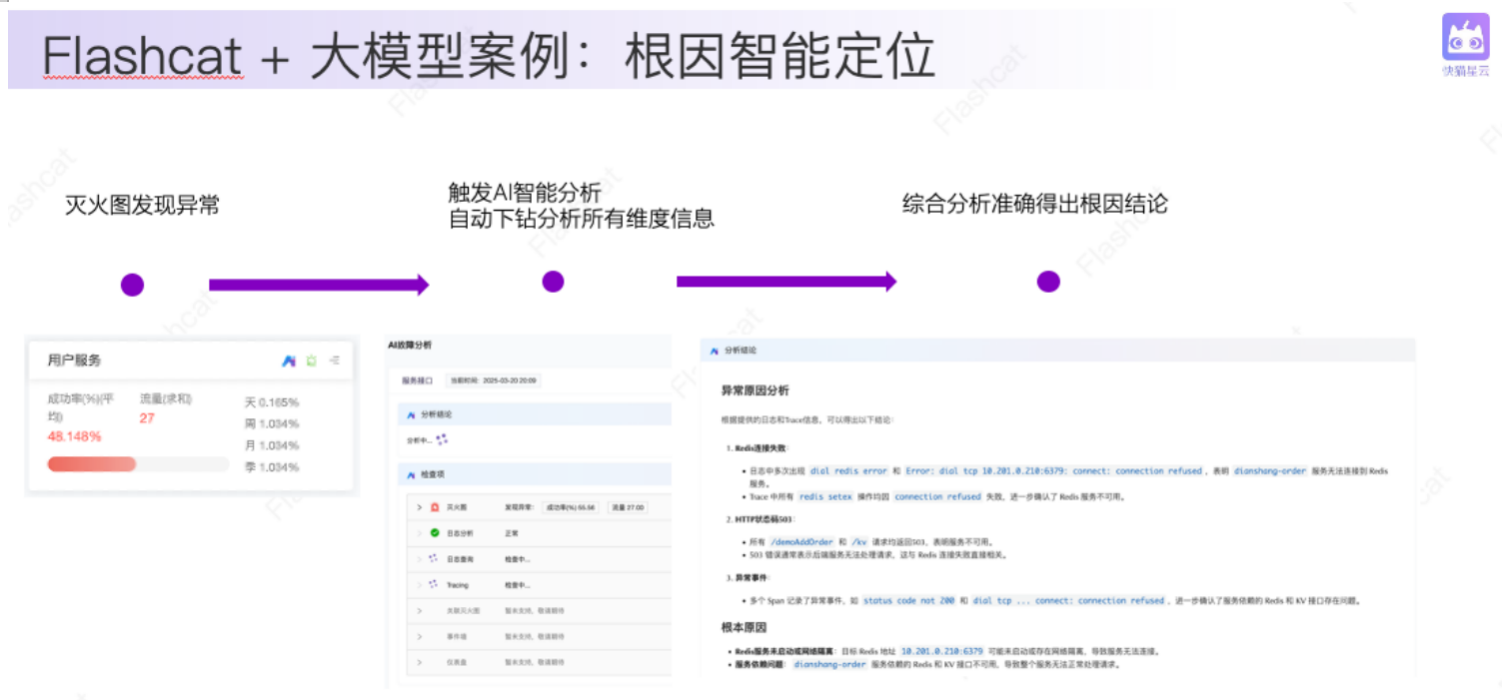1502x700 pixels.
Task: Click the 灭火图发现异常 step label
Action: [142, 206]
